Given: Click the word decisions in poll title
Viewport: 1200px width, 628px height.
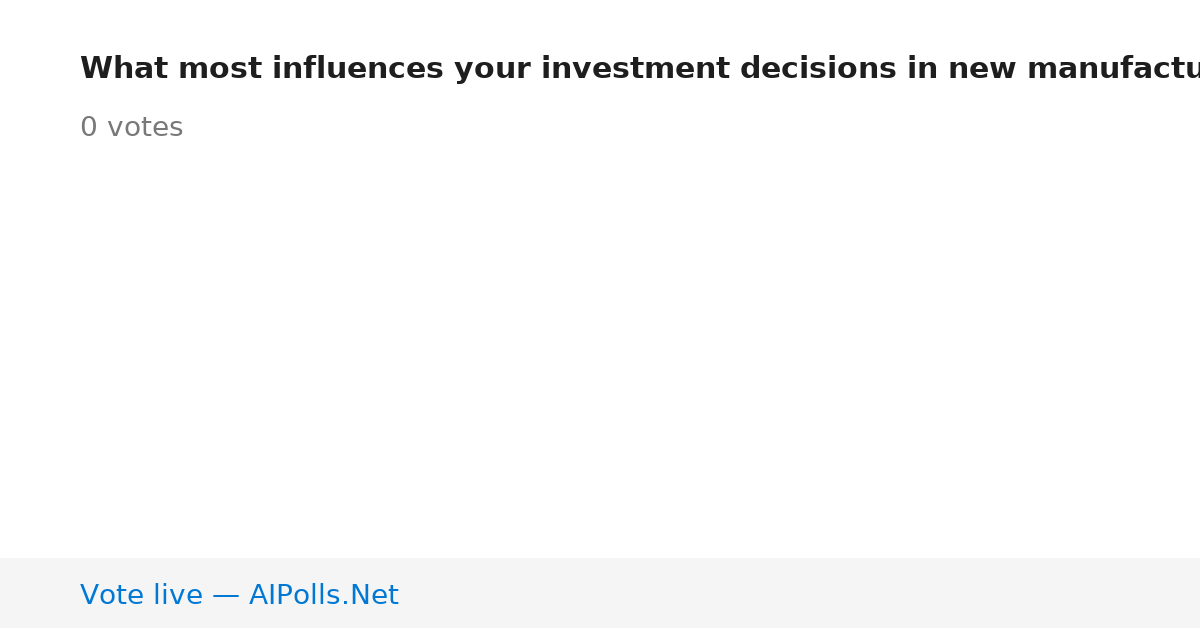Looking at the screenshot, I should pyautogui.click(x=818, y=69).
